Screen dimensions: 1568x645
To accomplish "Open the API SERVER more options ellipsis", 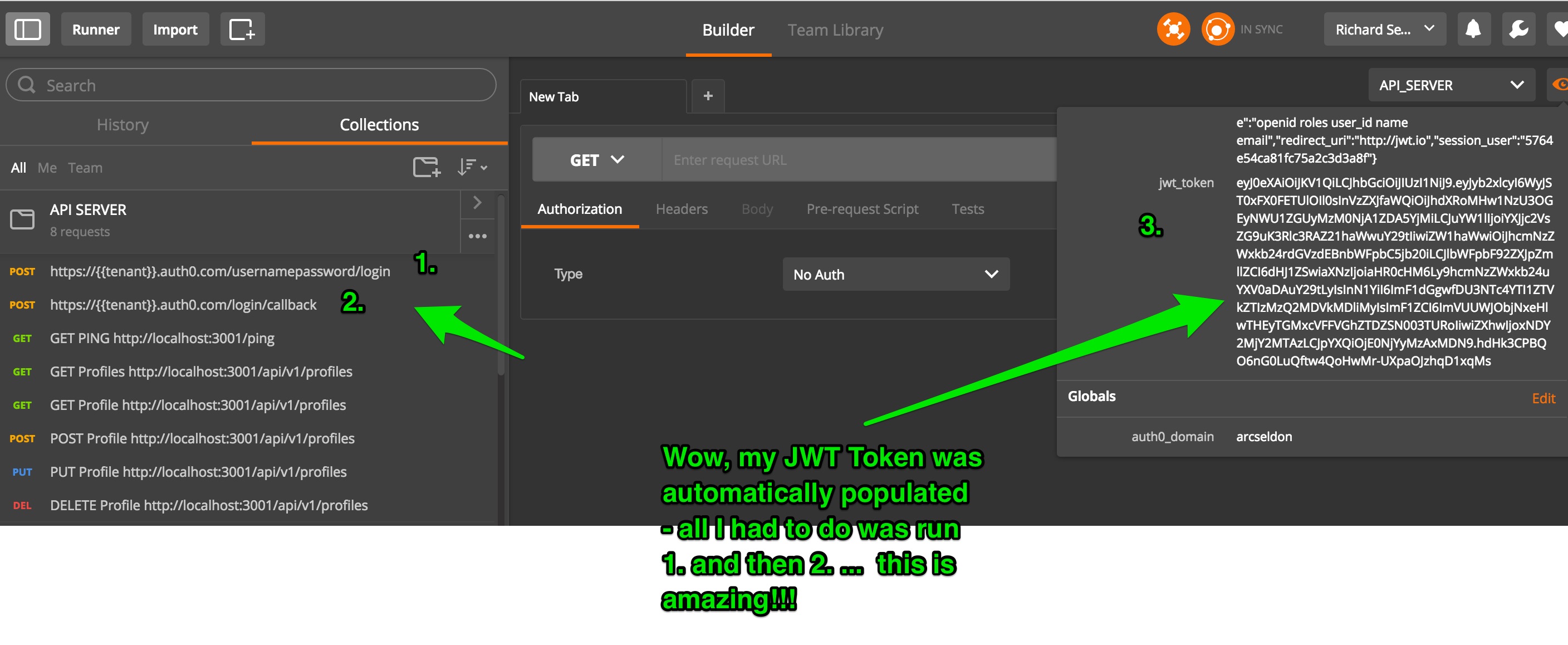I will pos(477,236).
